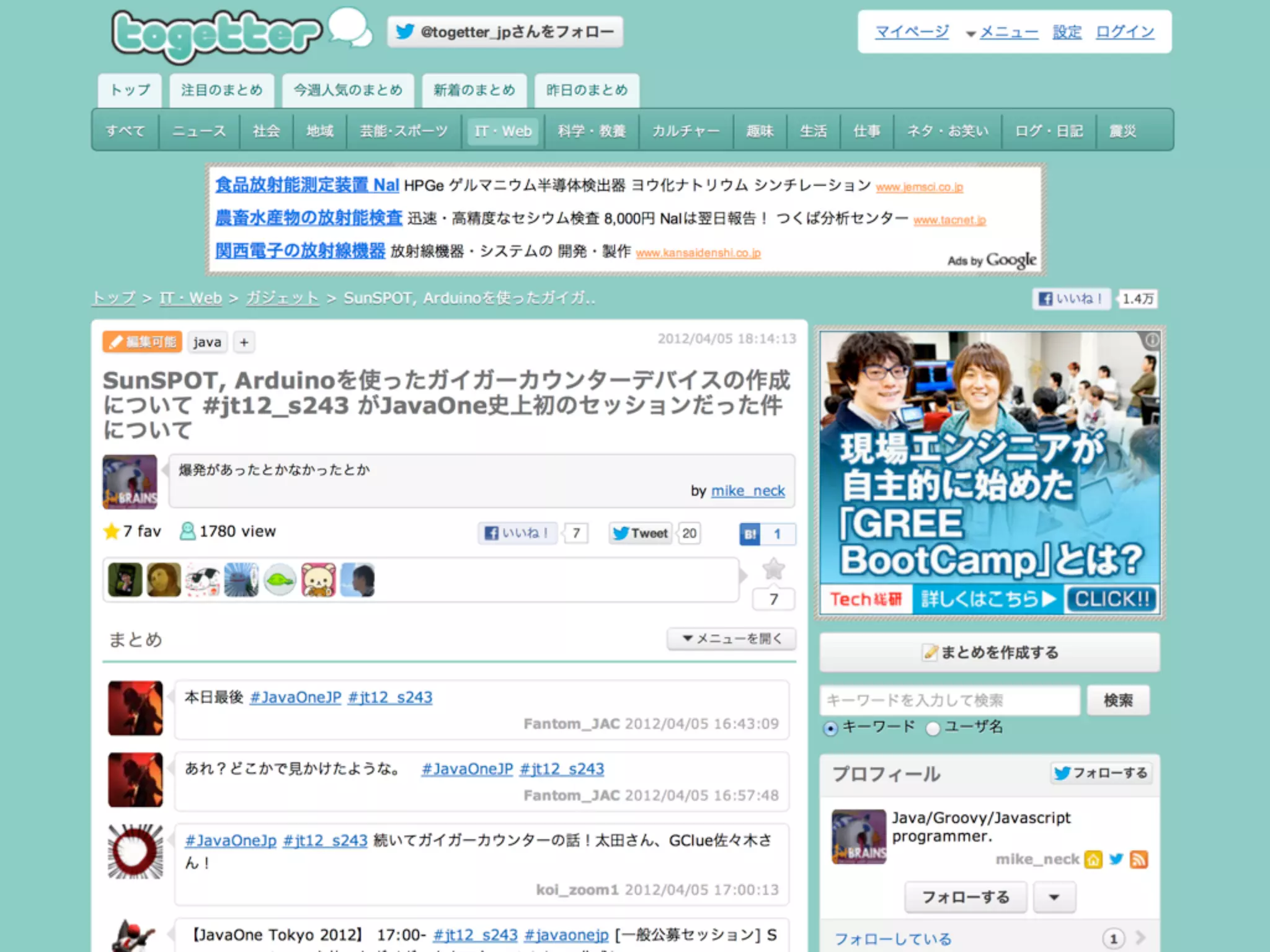Expand the メニューを開く dropdown
This screenshot has height=952, width=1270.
tap(732, 638)
